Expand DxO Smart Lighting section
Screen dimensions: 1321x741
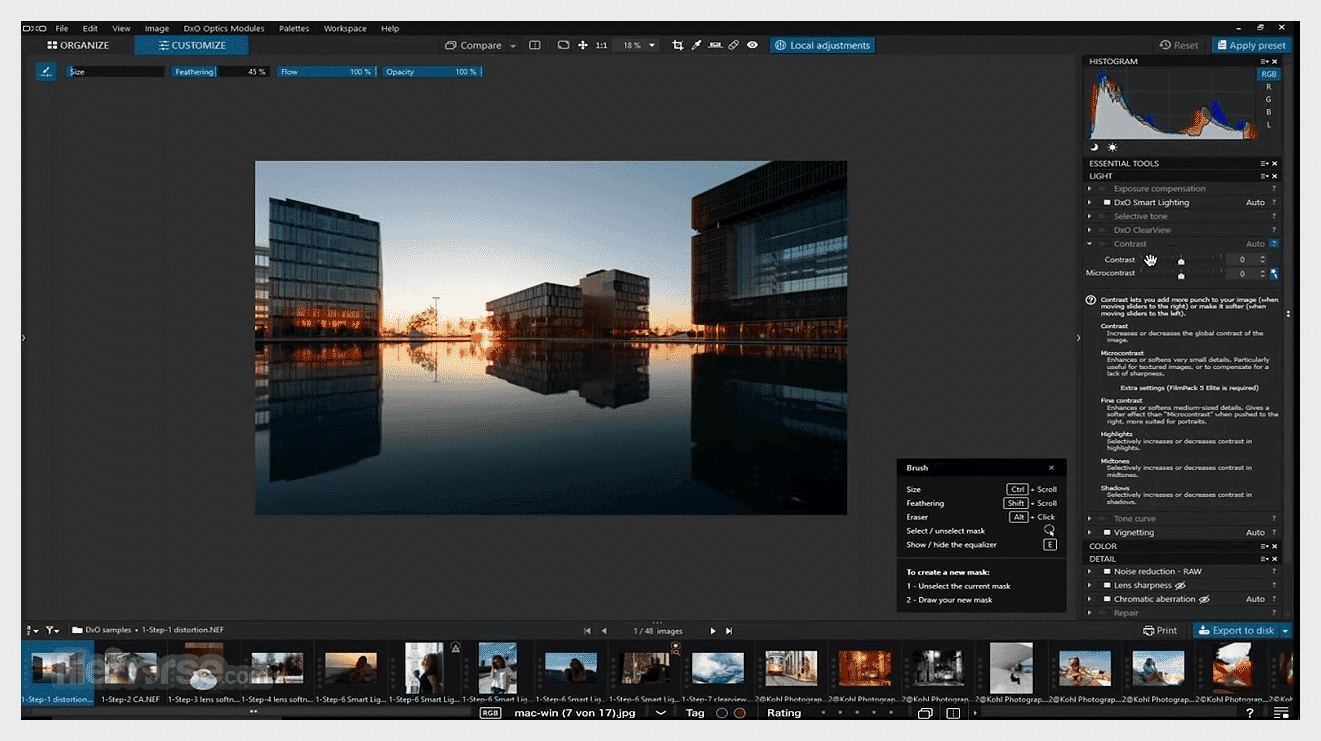(x=1090, y=202)
